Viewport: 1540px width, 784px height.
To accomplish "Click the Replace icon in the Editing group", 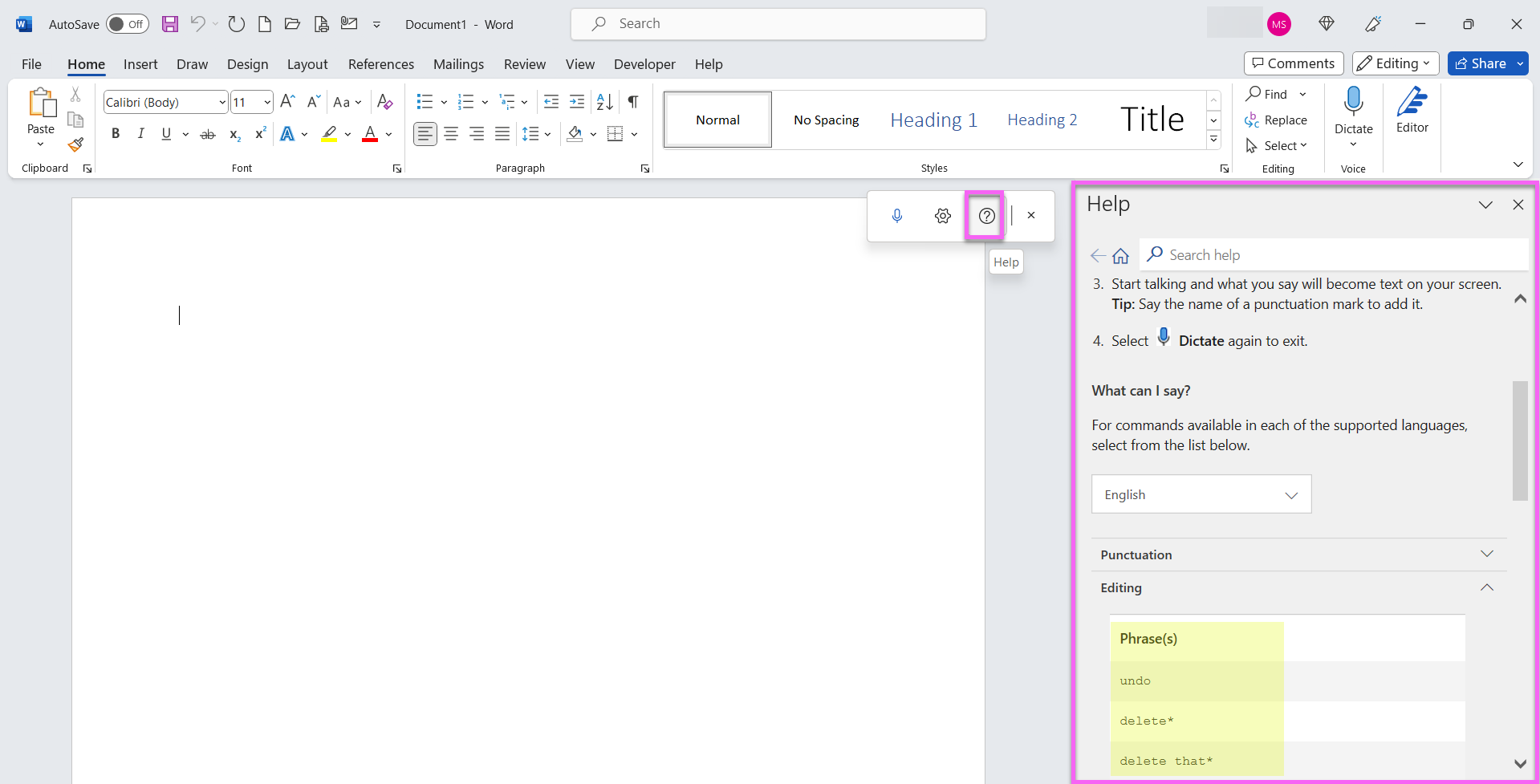I will 1254,120.
